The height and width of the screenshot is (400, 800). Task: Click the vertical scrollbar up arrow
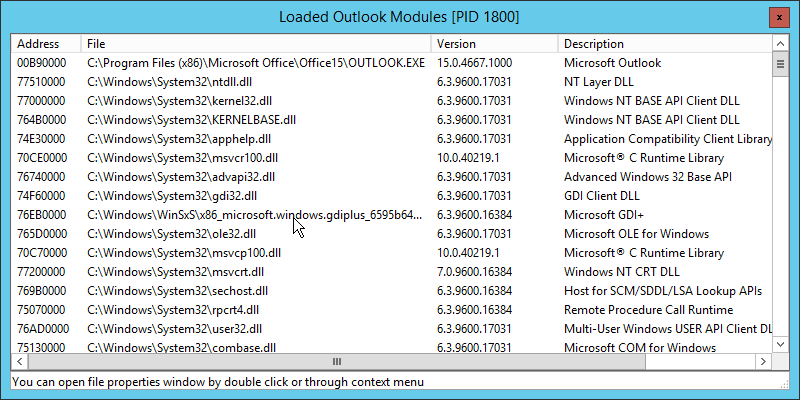pyautogui.click(x=780, y=43)
